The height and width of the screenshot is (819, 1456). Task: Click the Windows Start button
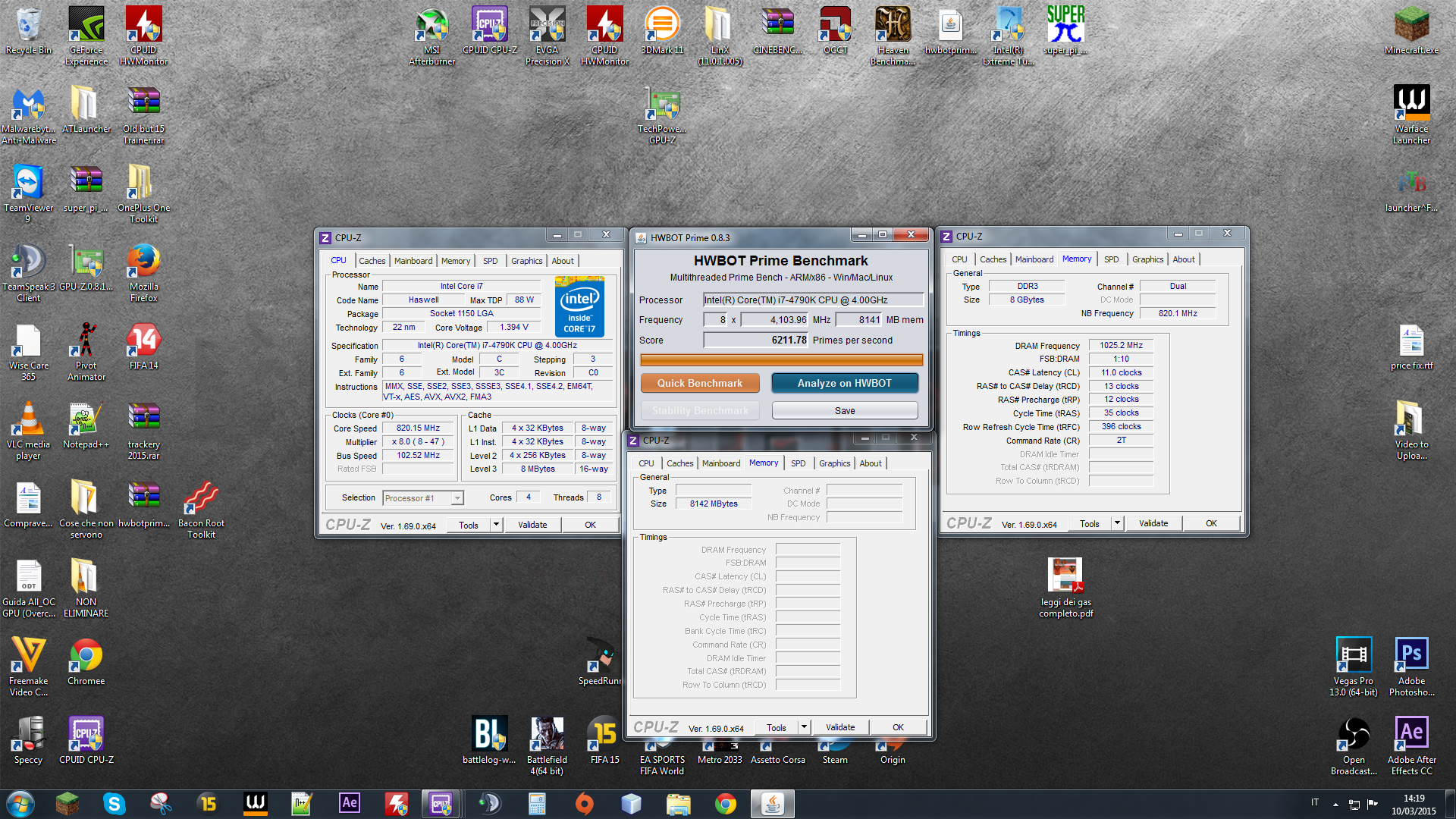20,804
